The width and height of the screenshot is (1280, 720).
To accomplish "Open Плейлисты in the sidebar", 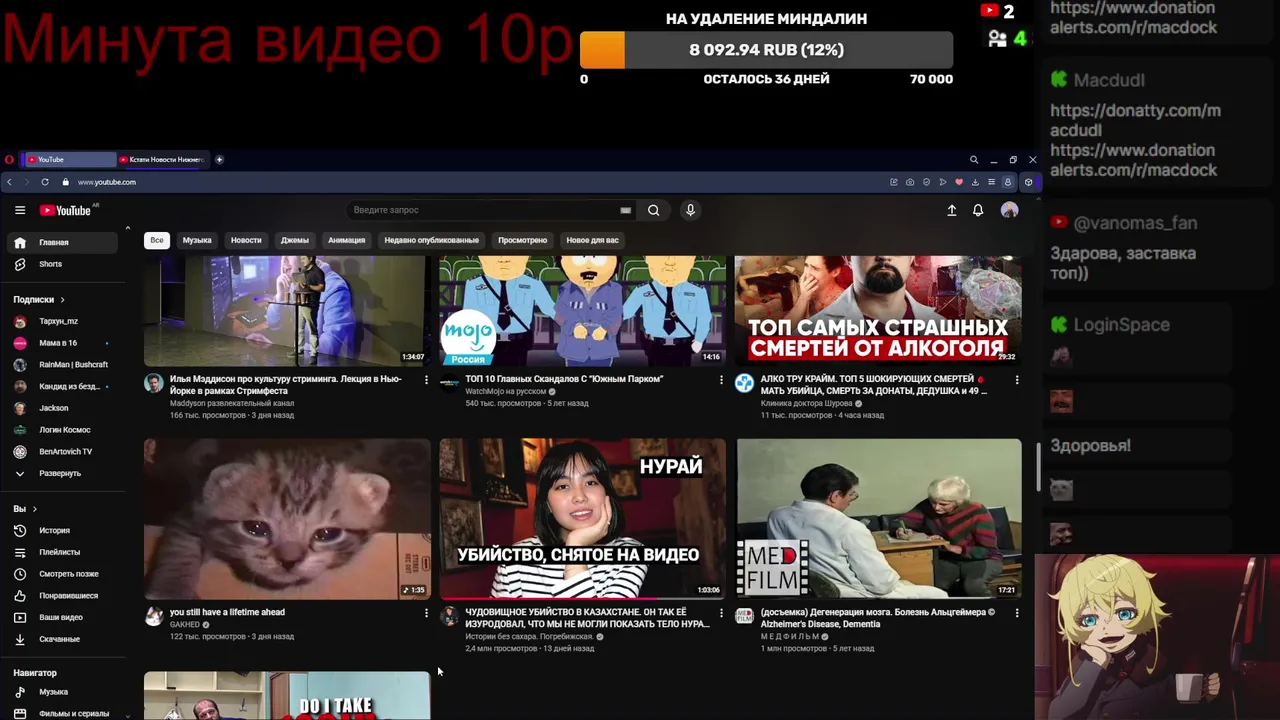I will (x=62, y=552).
